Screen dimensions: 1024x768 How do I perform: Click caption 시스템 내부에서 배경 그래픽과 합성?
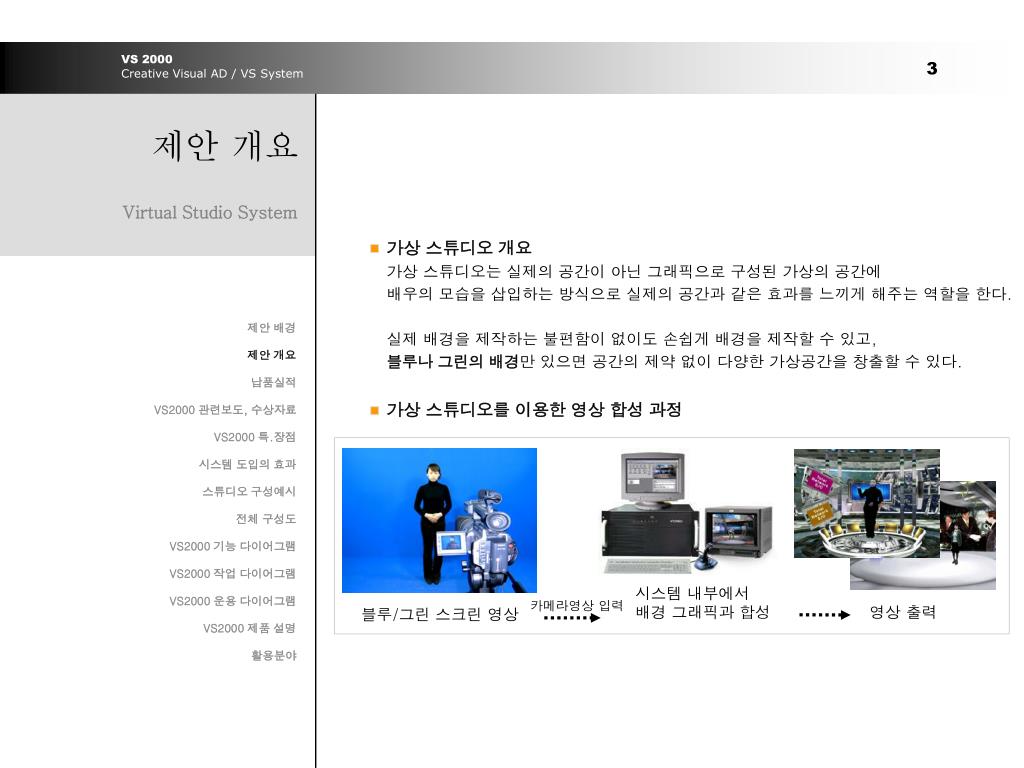pos(702,602)
